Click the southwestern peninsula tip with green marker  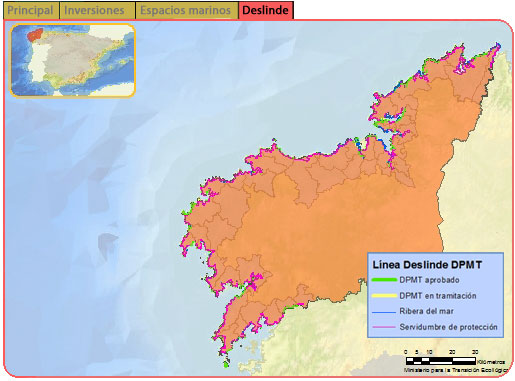pos(226,363)
